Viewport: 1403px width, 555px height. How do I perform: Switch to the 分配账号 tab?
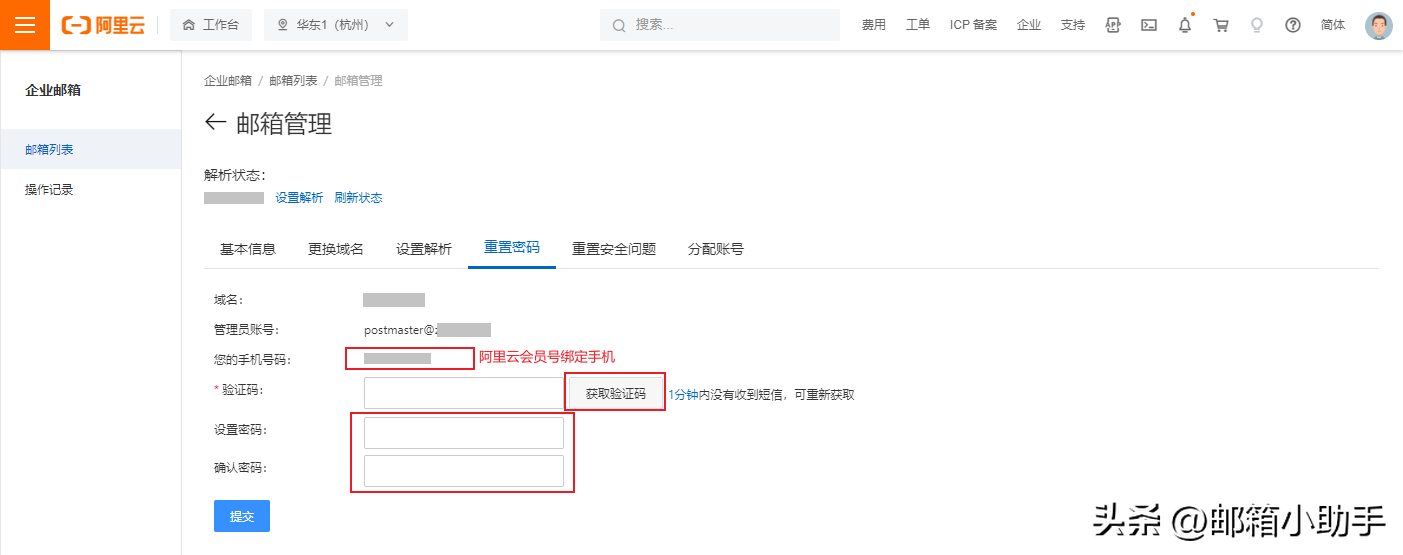(x=716, y=249)
